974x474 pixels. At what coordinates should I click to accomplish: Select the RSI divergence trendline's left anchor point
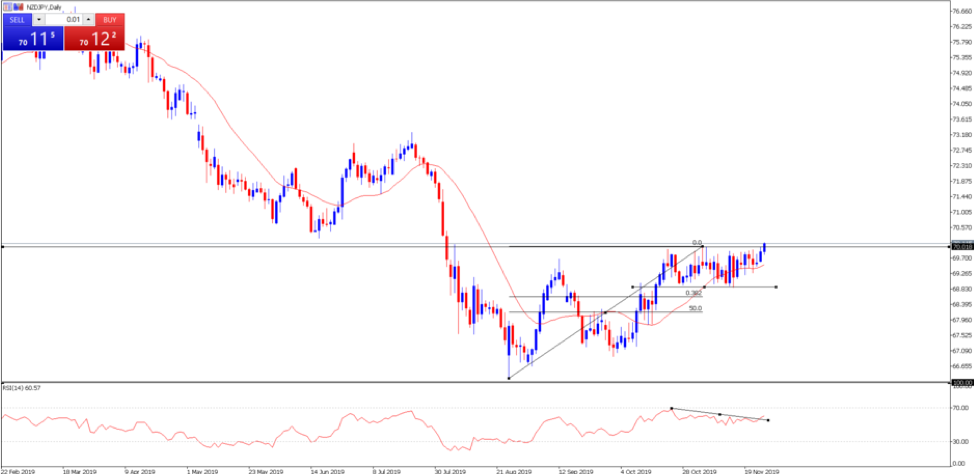point(671,408)
